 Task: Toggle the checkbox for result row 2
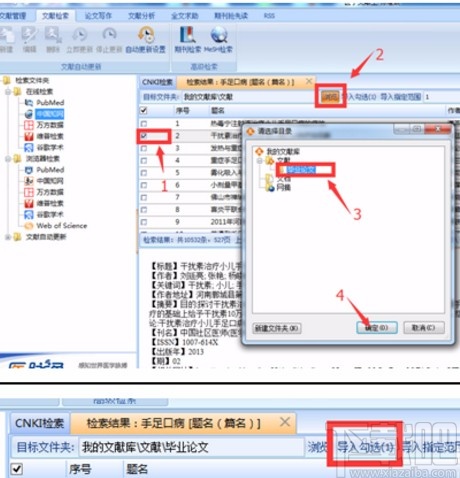pyautogui.click(x=144, y=136)
